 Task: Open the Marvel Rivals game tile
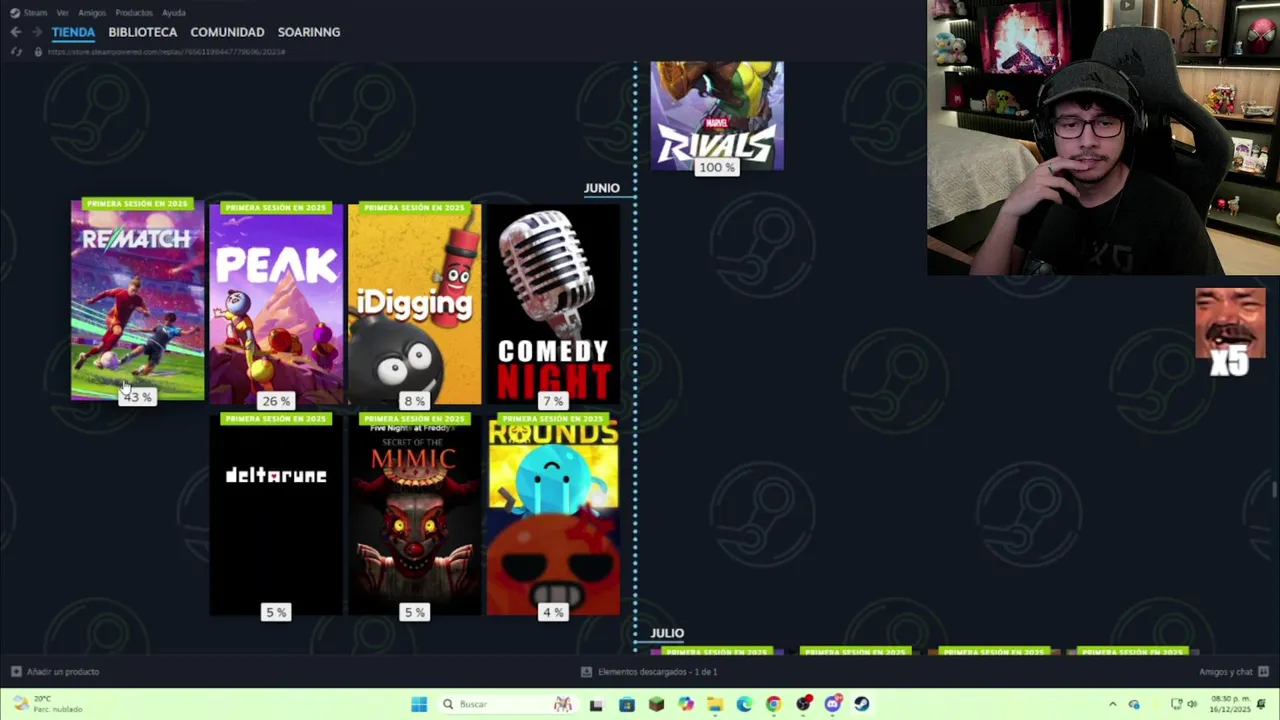coord(717,115)
